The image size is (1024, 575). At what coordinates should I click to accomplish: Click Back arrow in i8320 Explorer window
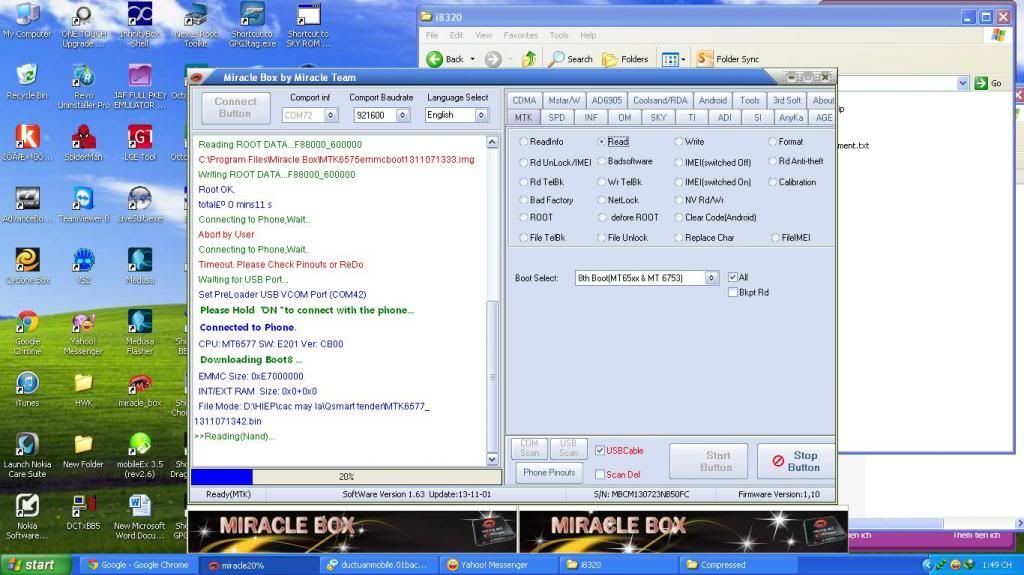(x=445, y=59)
